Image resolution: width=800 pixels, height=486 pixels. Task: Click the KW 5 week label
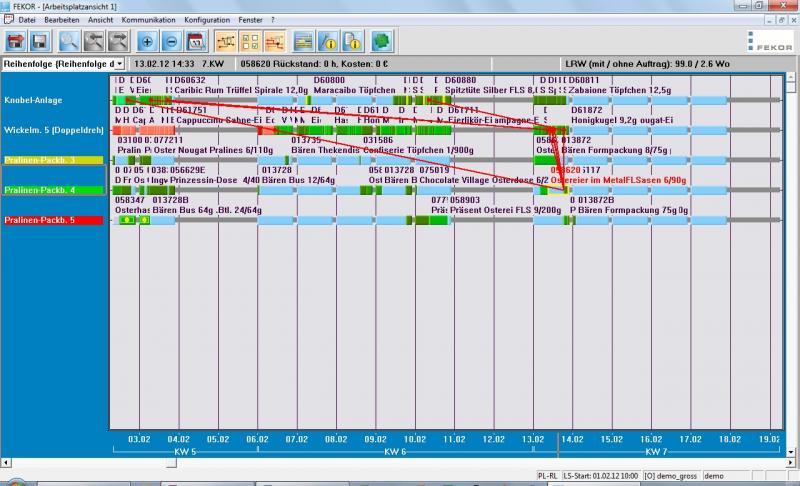[x=185, y=451]
